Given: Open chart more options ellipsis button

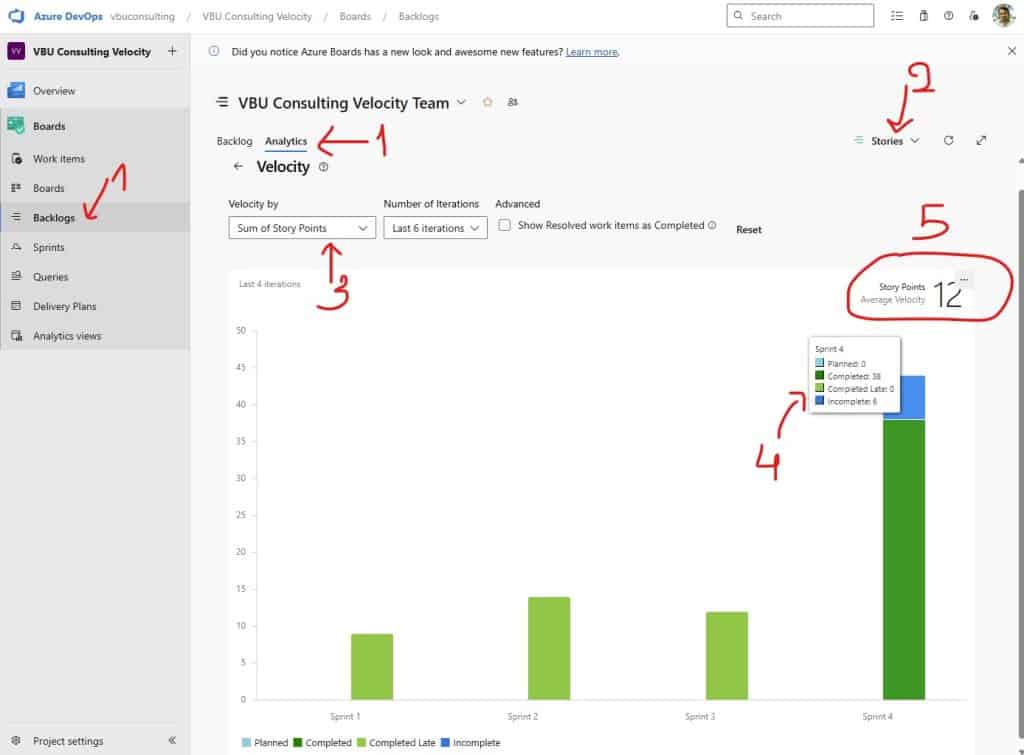Looking at the screenshot, I should click(x=964, y=280).
